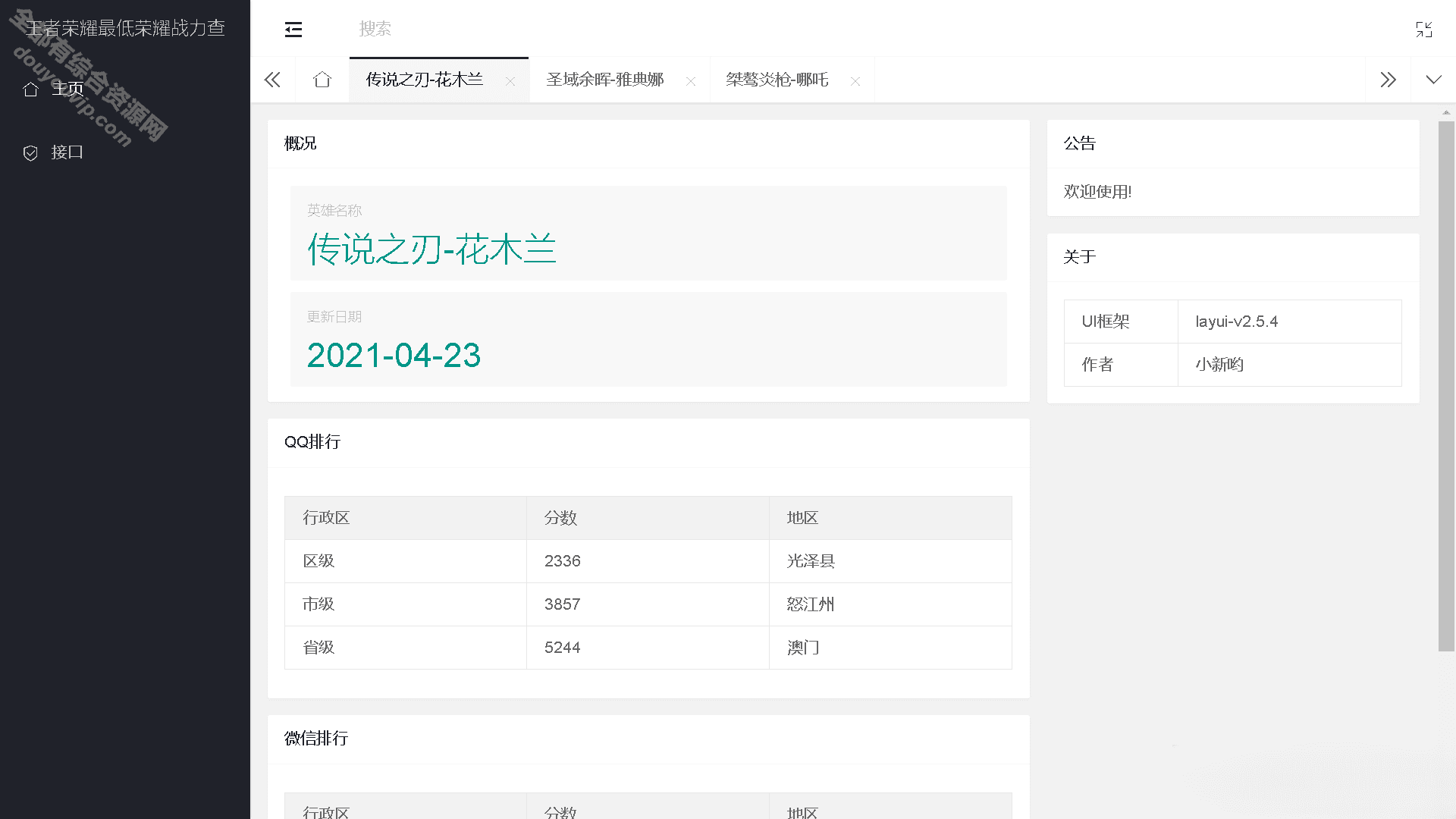The image size is (1456, 819).
Task: Click the region 光泽县
Action: click(x=811, y=561)
